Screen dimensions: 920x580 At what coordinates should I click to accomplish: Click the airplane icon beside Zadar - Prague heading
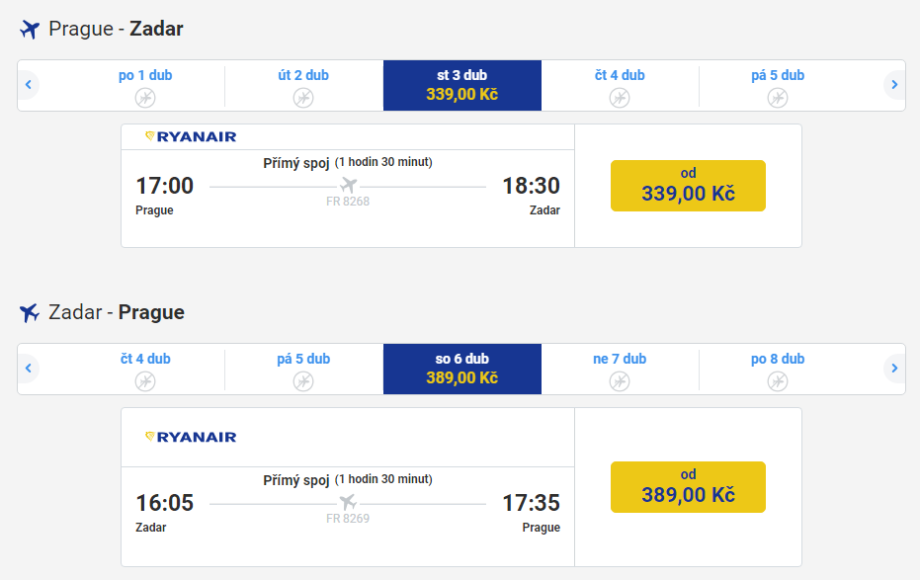pos(29,313)
